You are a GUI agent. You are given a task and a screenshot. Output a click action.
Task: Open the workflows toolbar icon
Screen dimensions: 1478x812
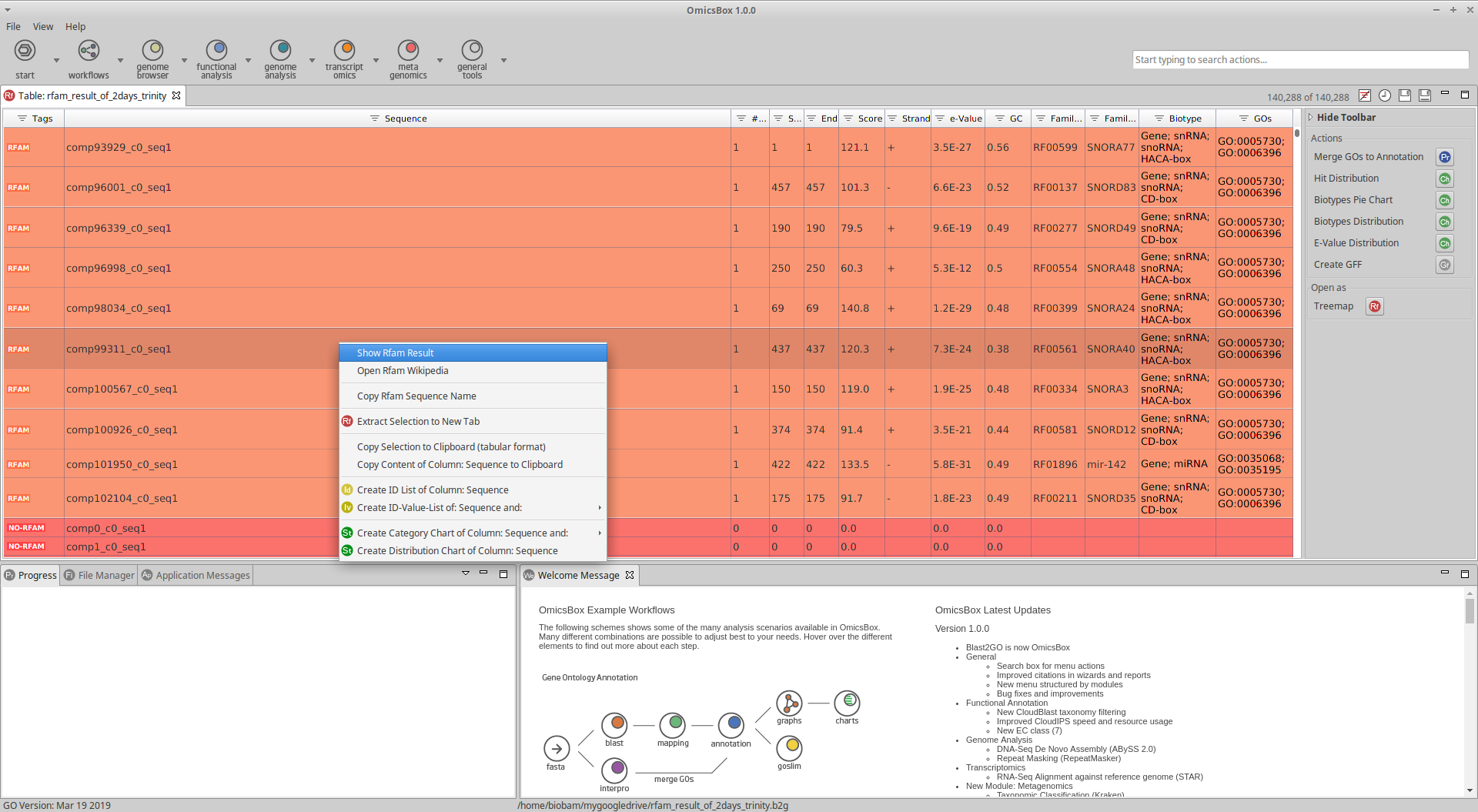point(89,52)
